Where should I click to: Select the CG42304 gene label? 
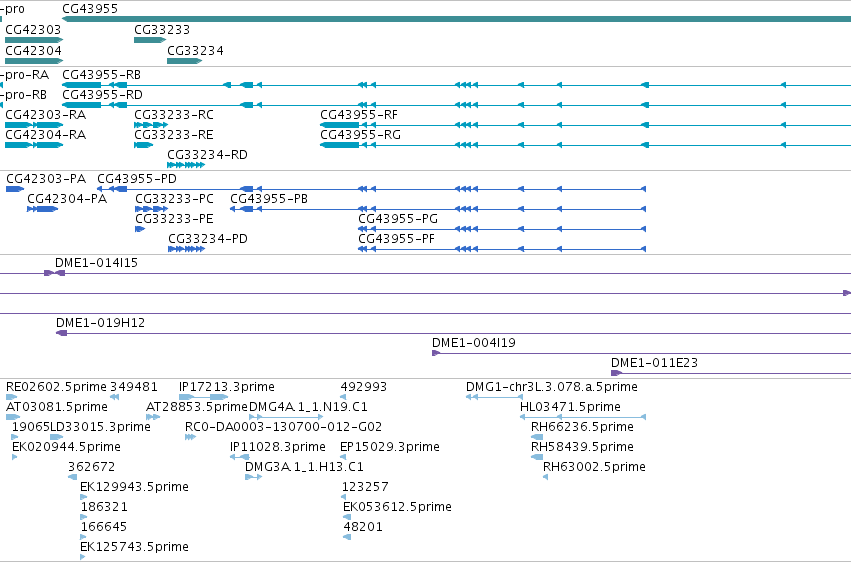[x=33, y=50]
